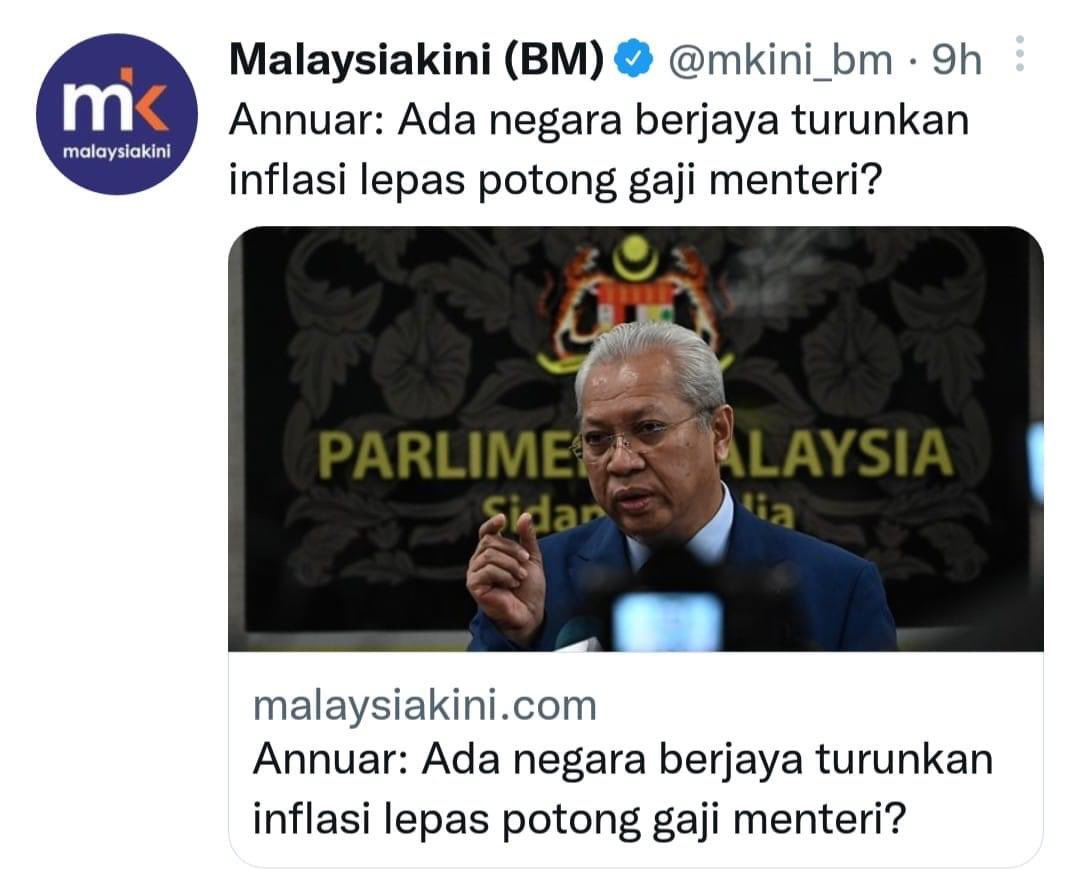Open the link card headline "Annuar: Ada negara berjaya"
Screen dimensions: 1080x870
(623, 760)
